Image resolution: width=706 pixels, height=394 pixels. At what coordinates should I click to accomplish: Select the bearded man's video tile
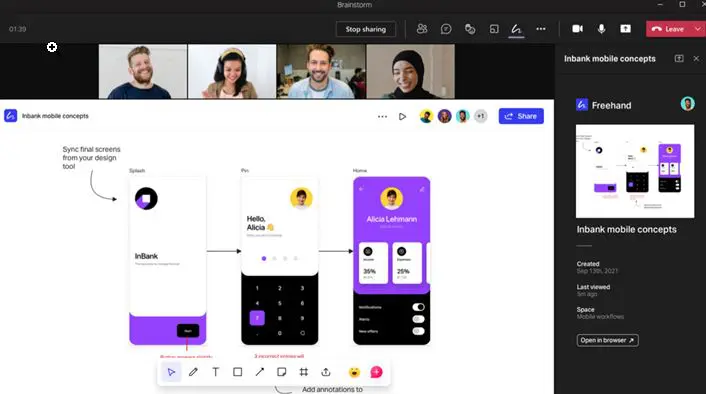click(x=143, y=71)
